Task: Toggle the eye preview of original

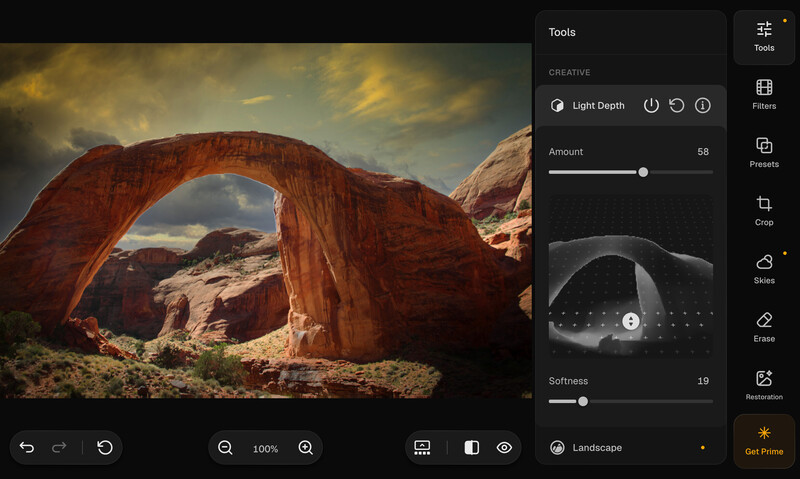Action: pyautogui.click(x=504, y=447)
